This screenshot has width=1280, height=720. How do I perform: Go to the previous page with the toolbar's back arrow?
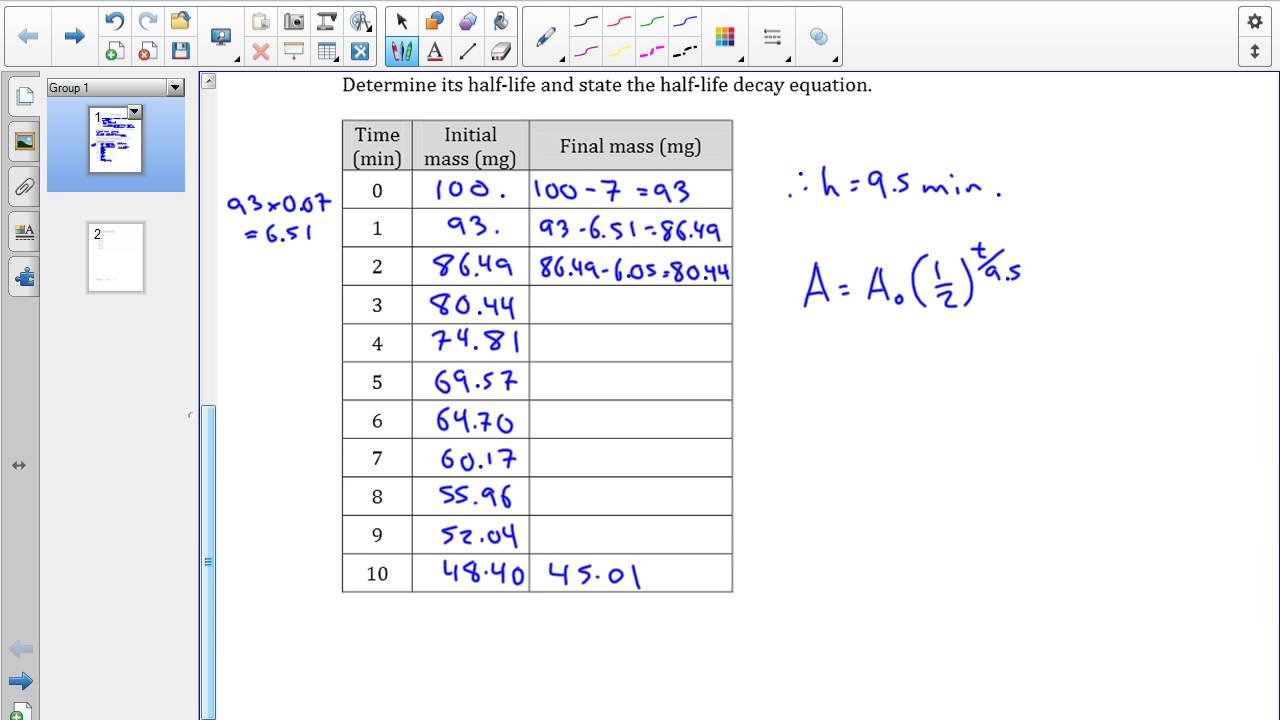point(28,36)
